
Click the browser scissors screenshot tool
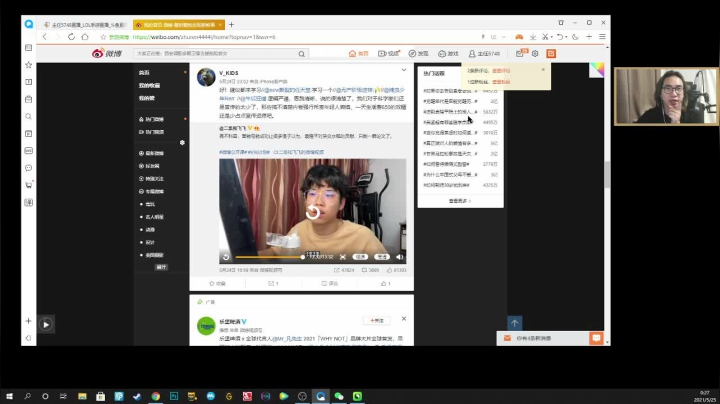point(545,37)
